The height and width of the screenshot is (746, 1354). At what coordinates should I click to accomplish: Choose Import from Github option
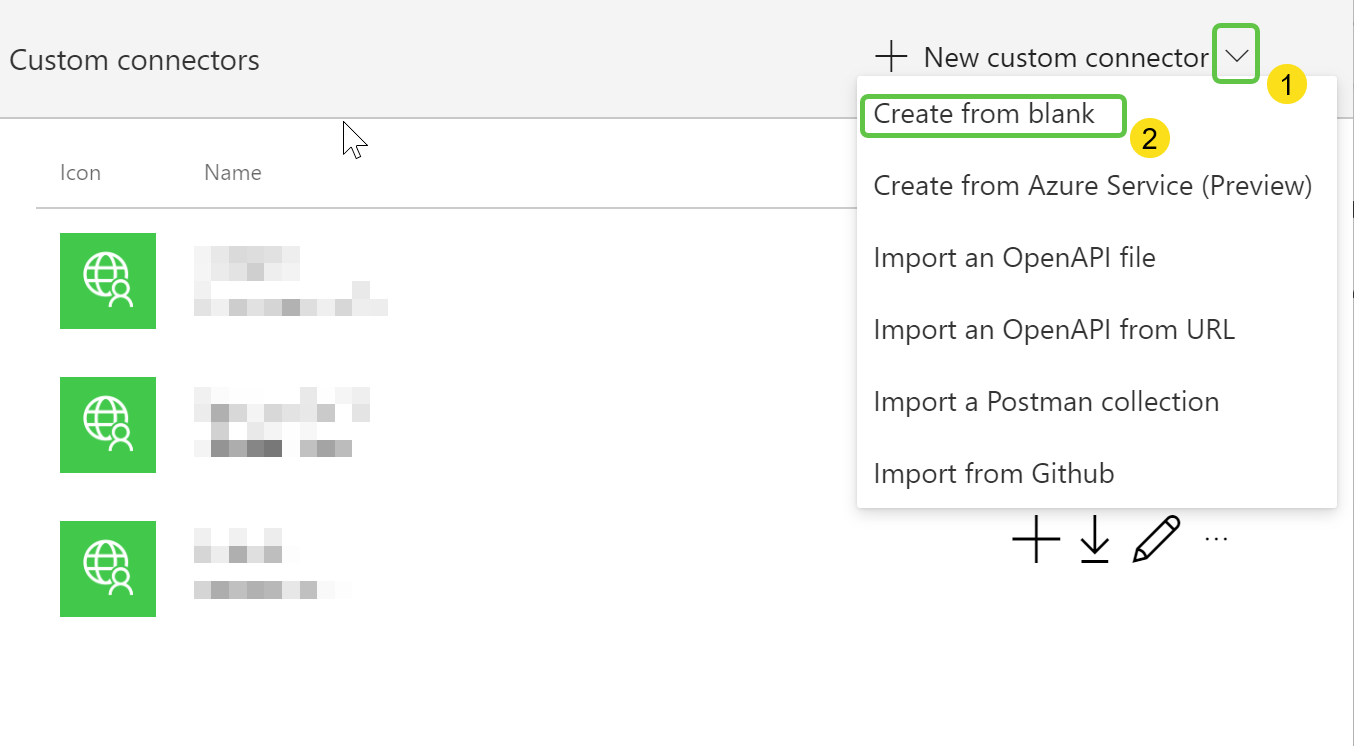[993, 474]
